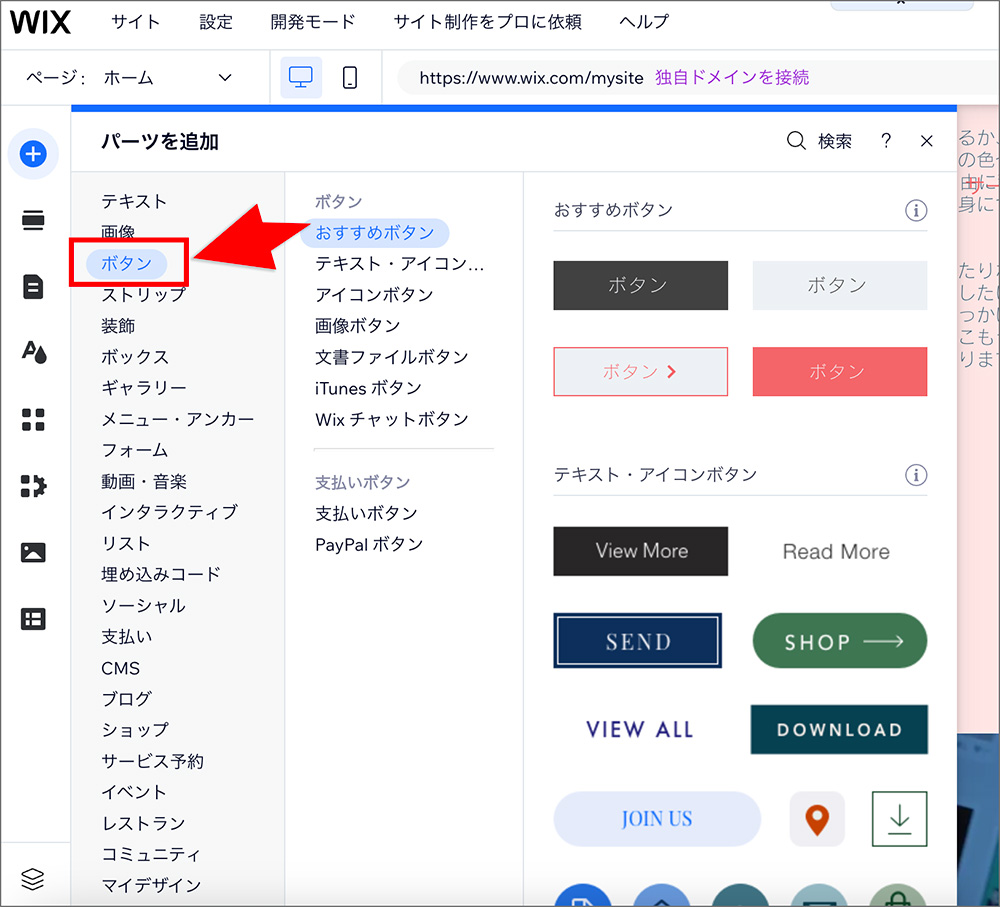Open the panel help question mark
The width and height of the screenshot is (1000, 907).
tap(886, 140)
